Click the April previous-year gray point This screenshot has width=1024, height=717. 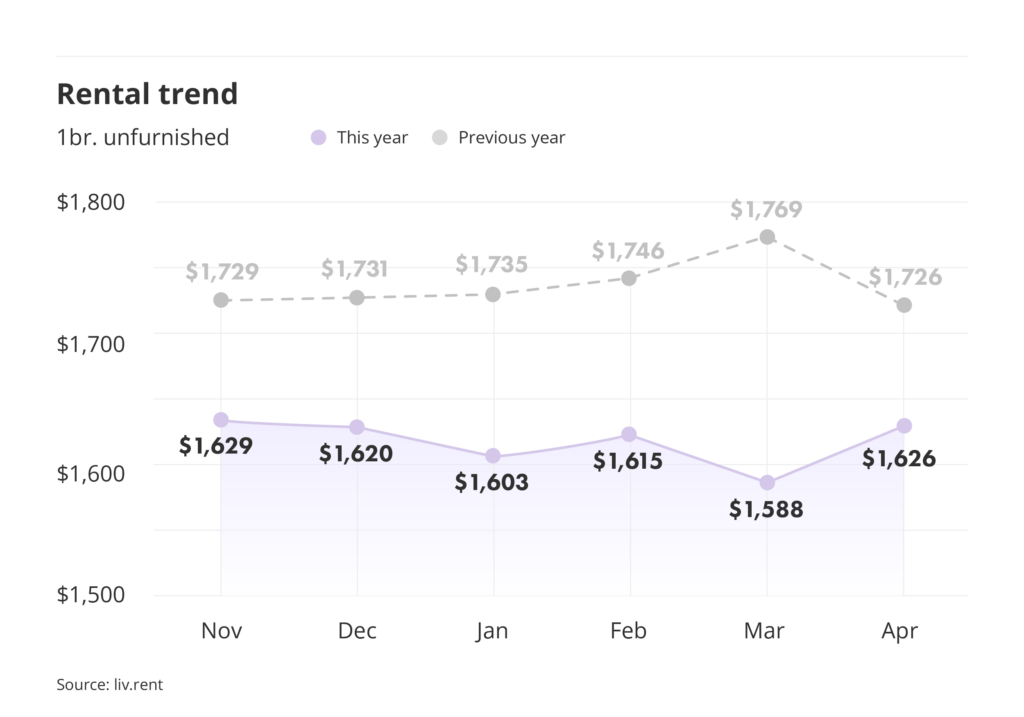click(904, 305)
